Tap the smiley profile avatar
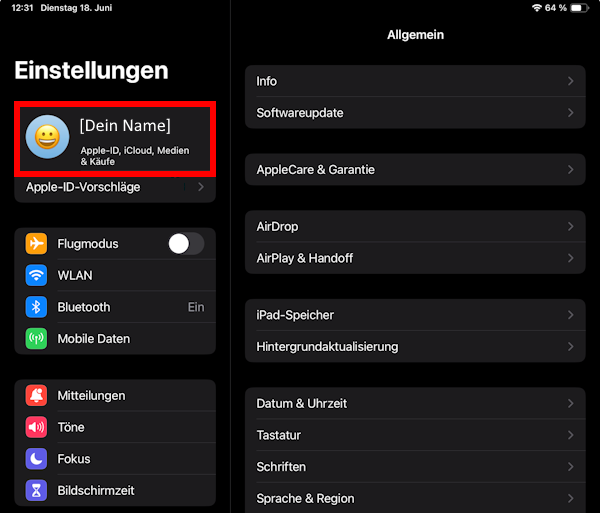Screen dimensions: 600x513 pos(47,137)
